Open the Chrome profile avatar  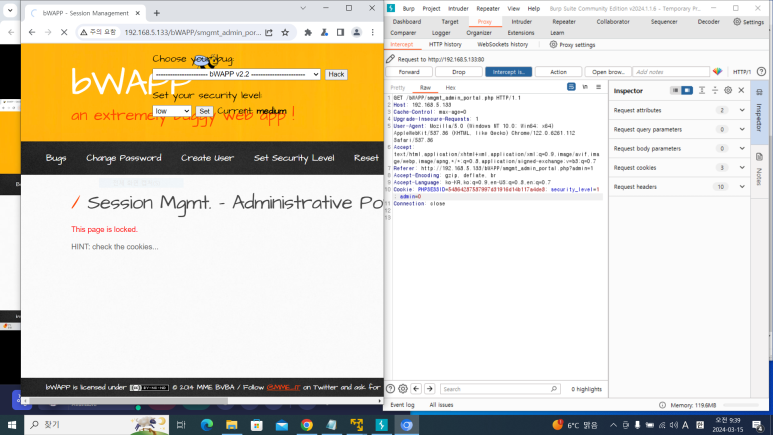pos(356,33)
